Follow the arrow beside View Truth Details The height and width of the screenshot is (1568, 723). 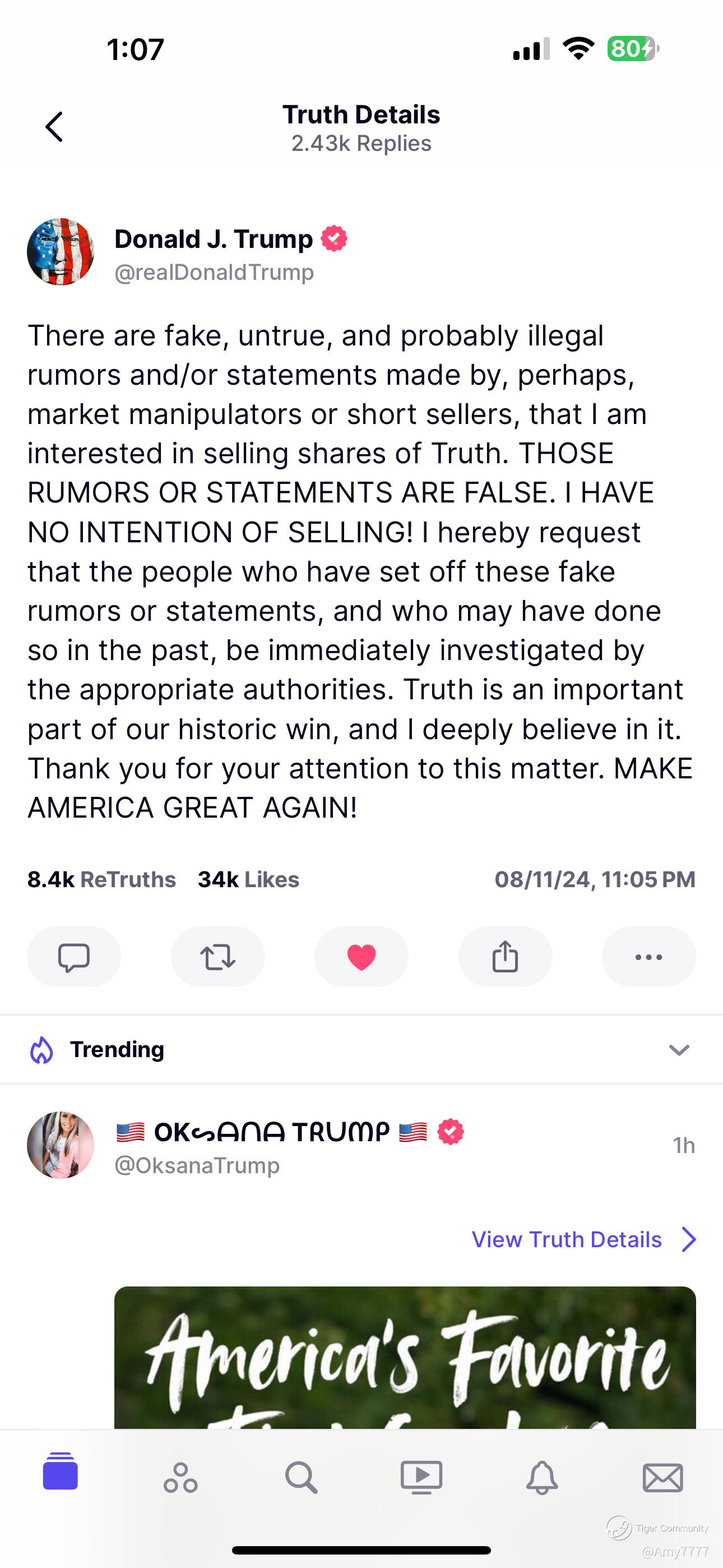pos(688,1239)
